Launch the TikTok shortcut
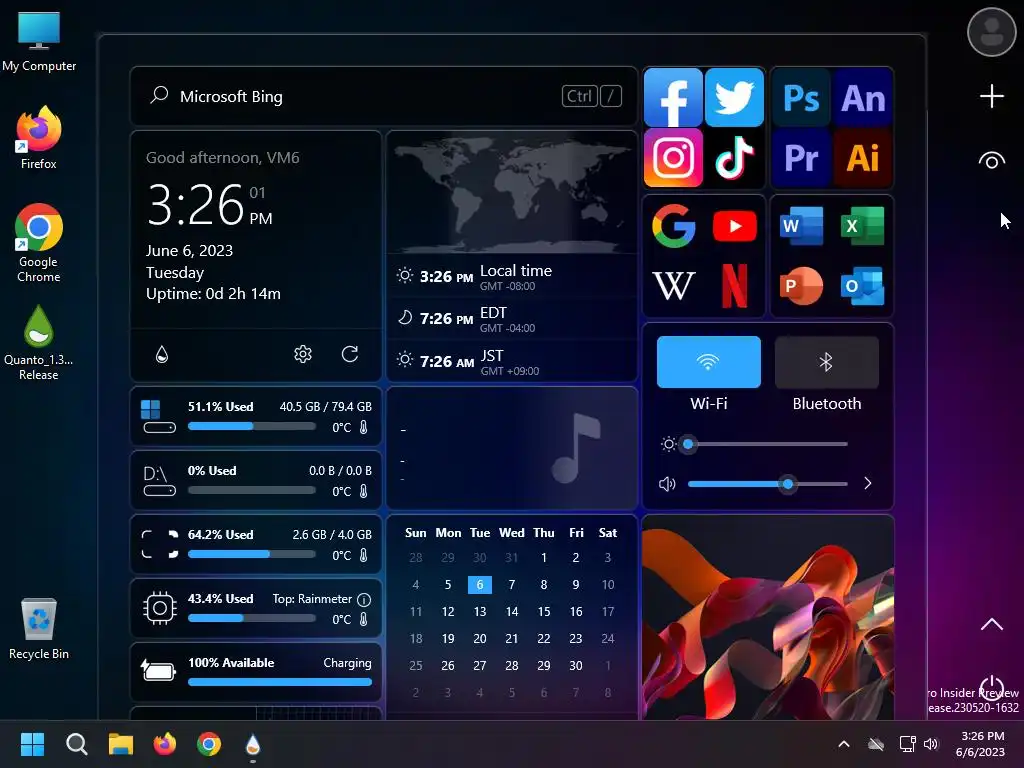Screen dimensions: 1024x768 coord(735,157)
